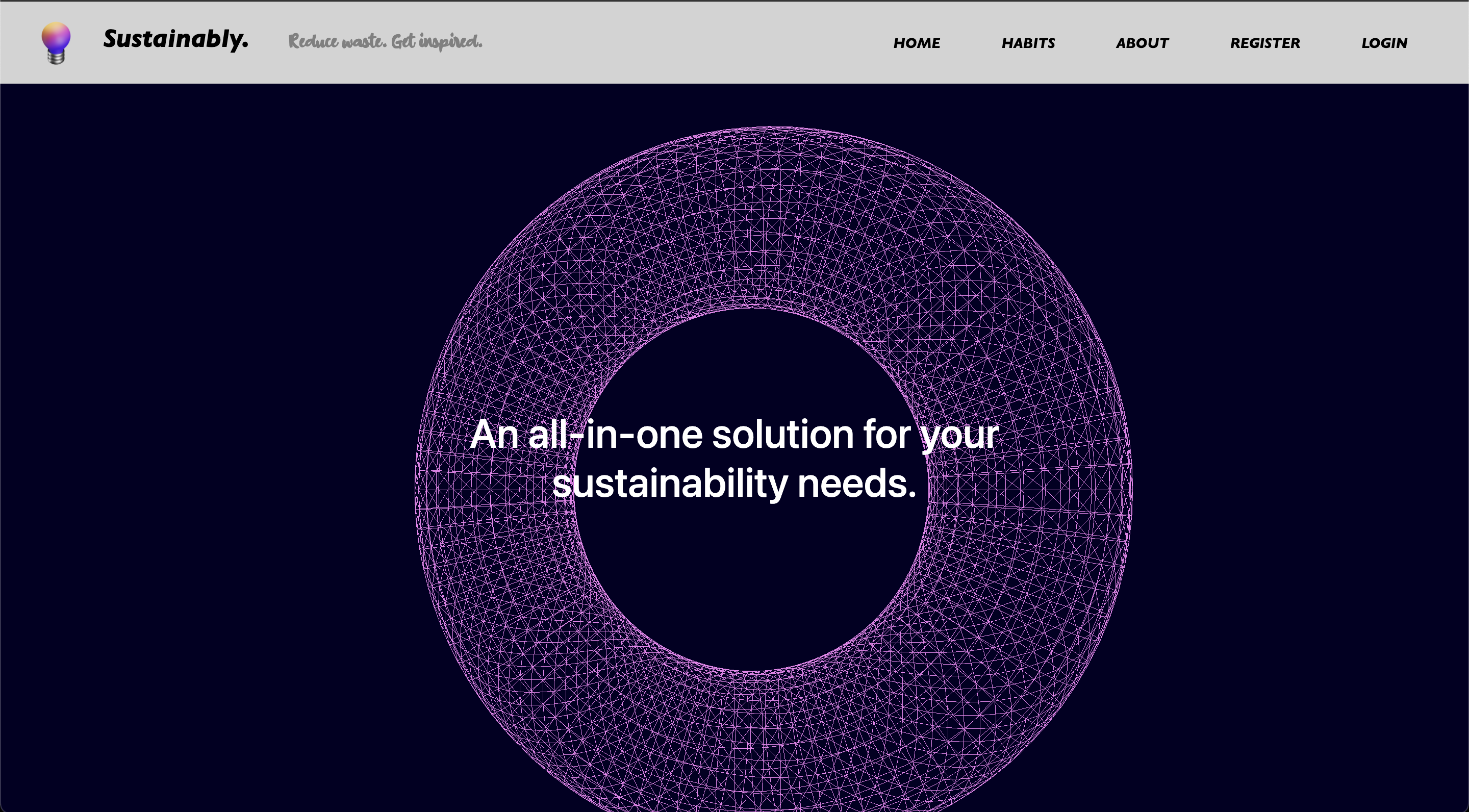Click the 'Reduce waste. Get inspired.' tagline
The image size is (1469, 812).
point(385,41)
